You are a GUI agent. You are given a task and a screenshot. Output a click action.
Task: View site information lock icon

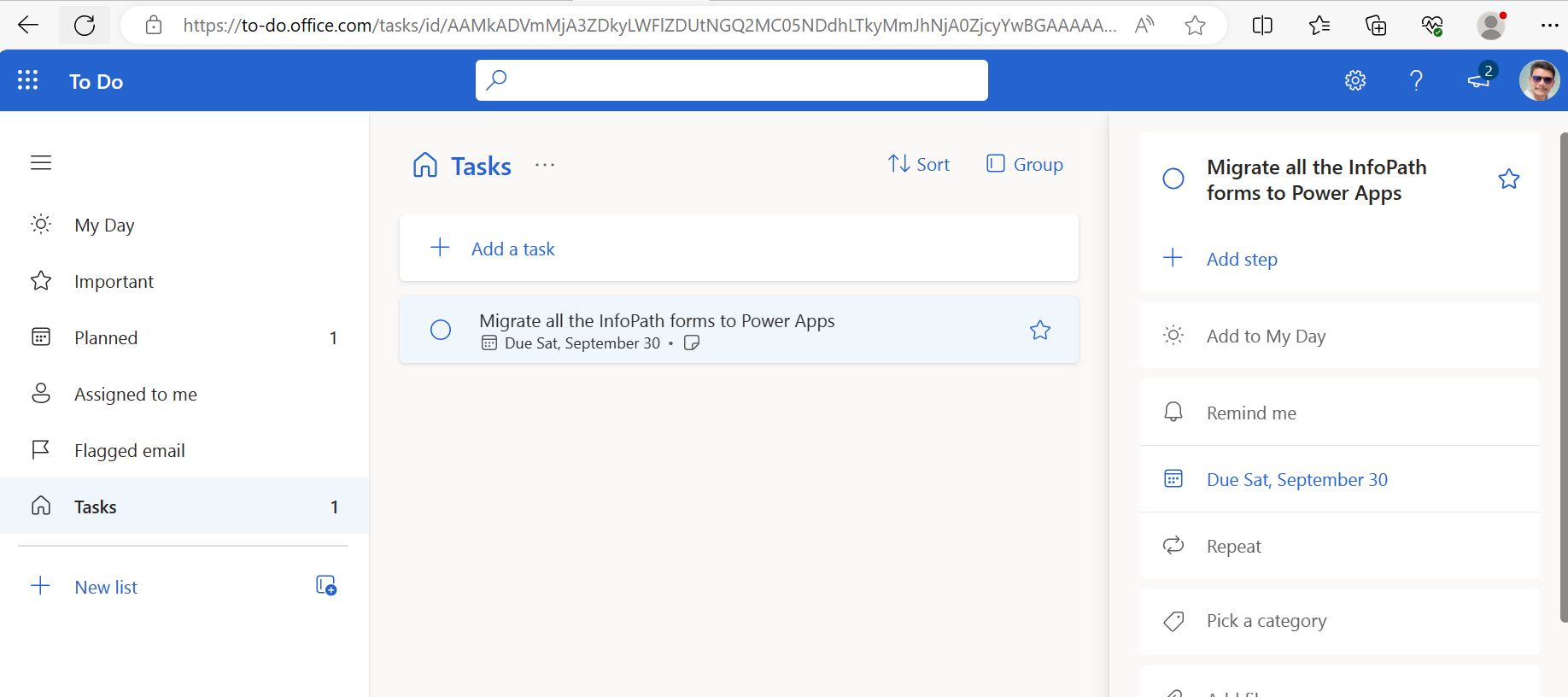click(x=154, y=26)
